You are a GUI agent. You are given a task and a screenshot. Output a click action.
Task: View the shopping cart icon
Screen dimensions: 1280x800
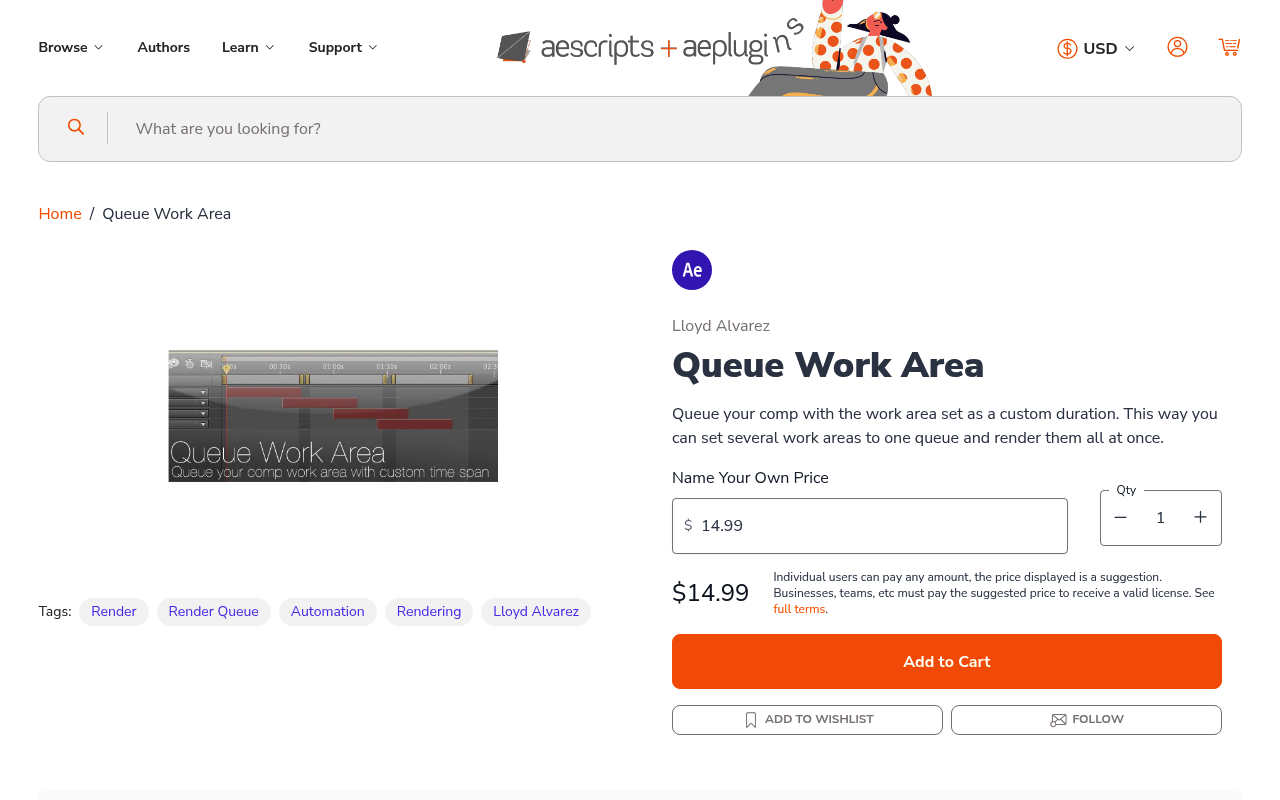(1229, 47)
